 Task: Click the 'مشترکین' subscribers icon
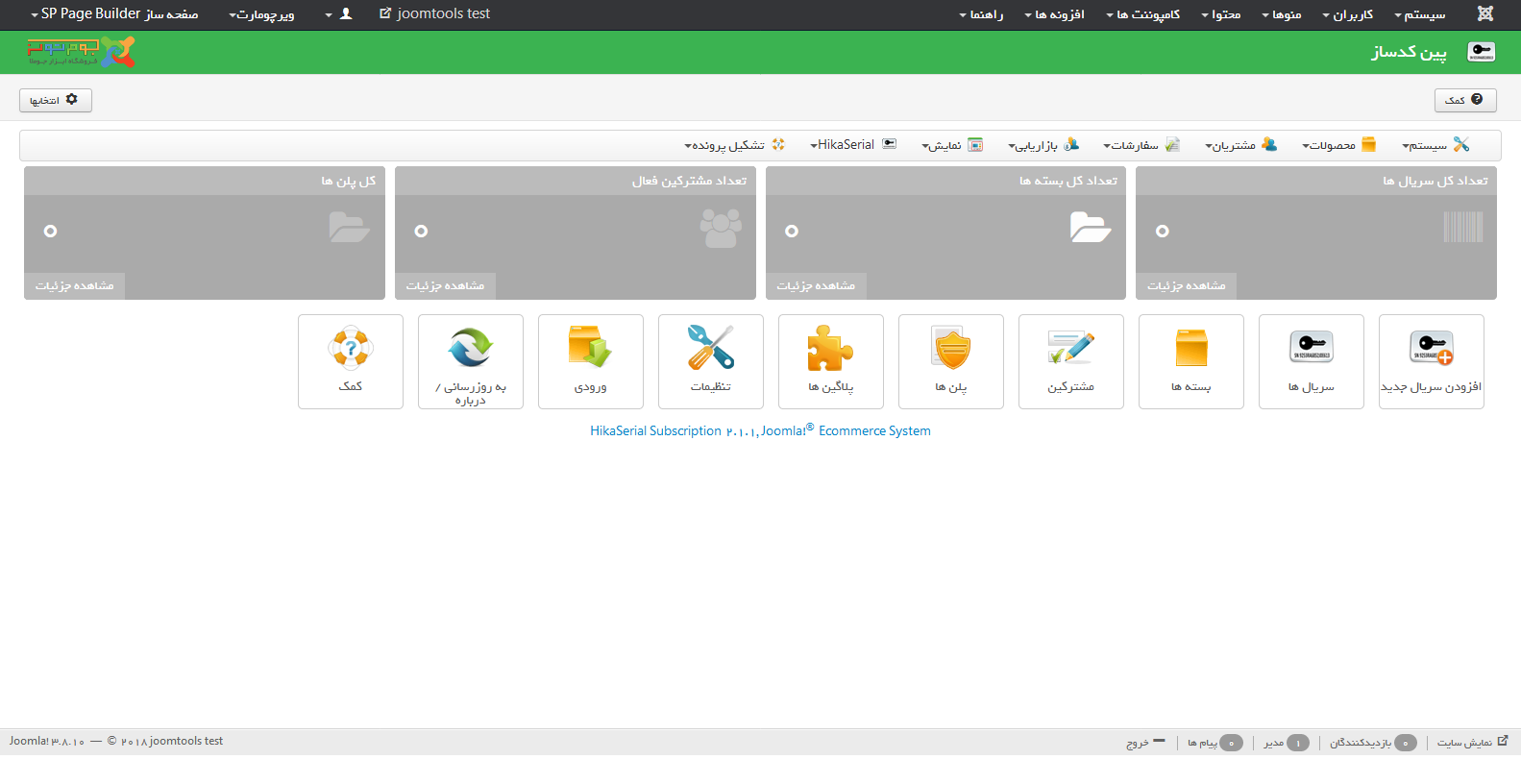[1070, 361]
